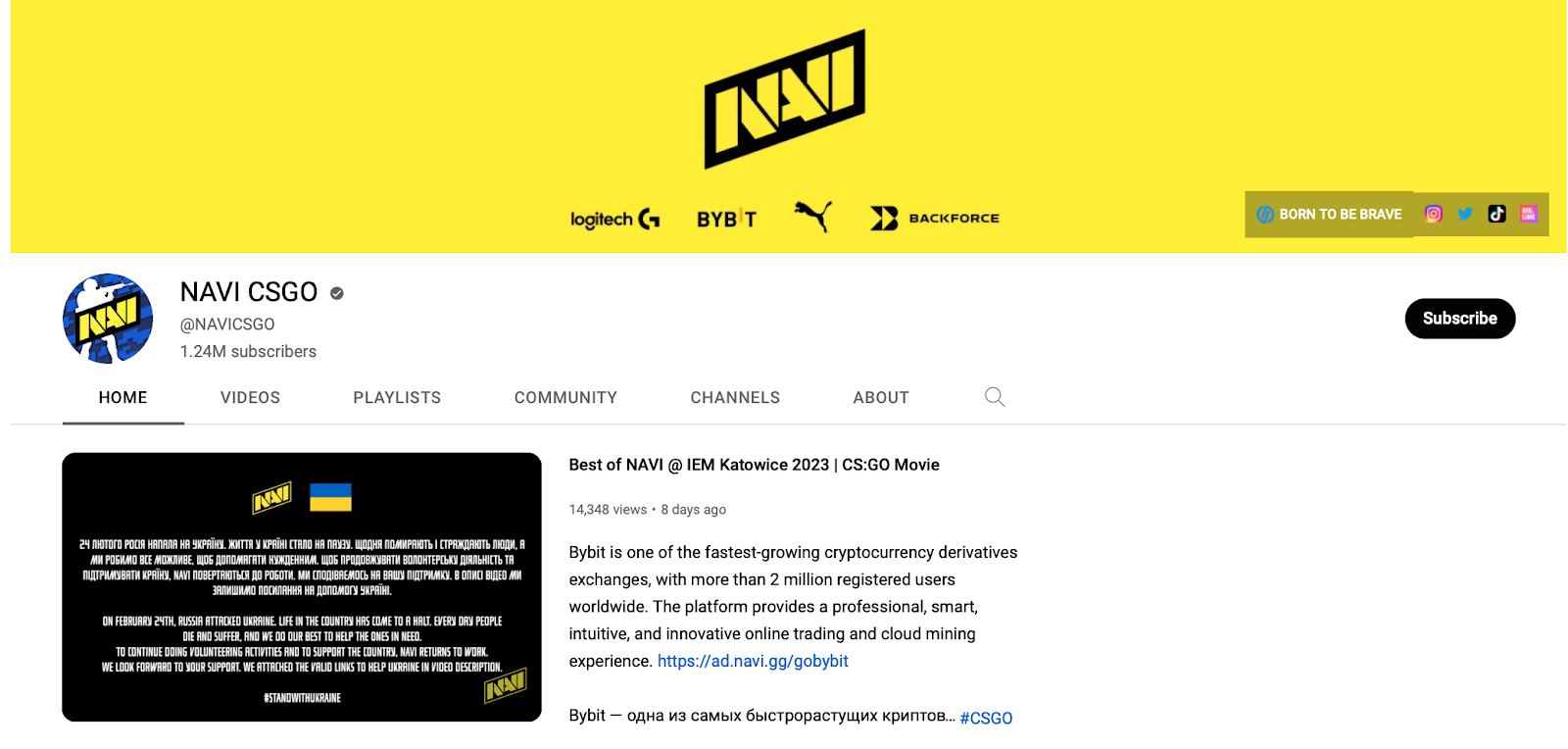Open the Playlists tab
The image size is (1568, 749).
(x=397, y=398)
